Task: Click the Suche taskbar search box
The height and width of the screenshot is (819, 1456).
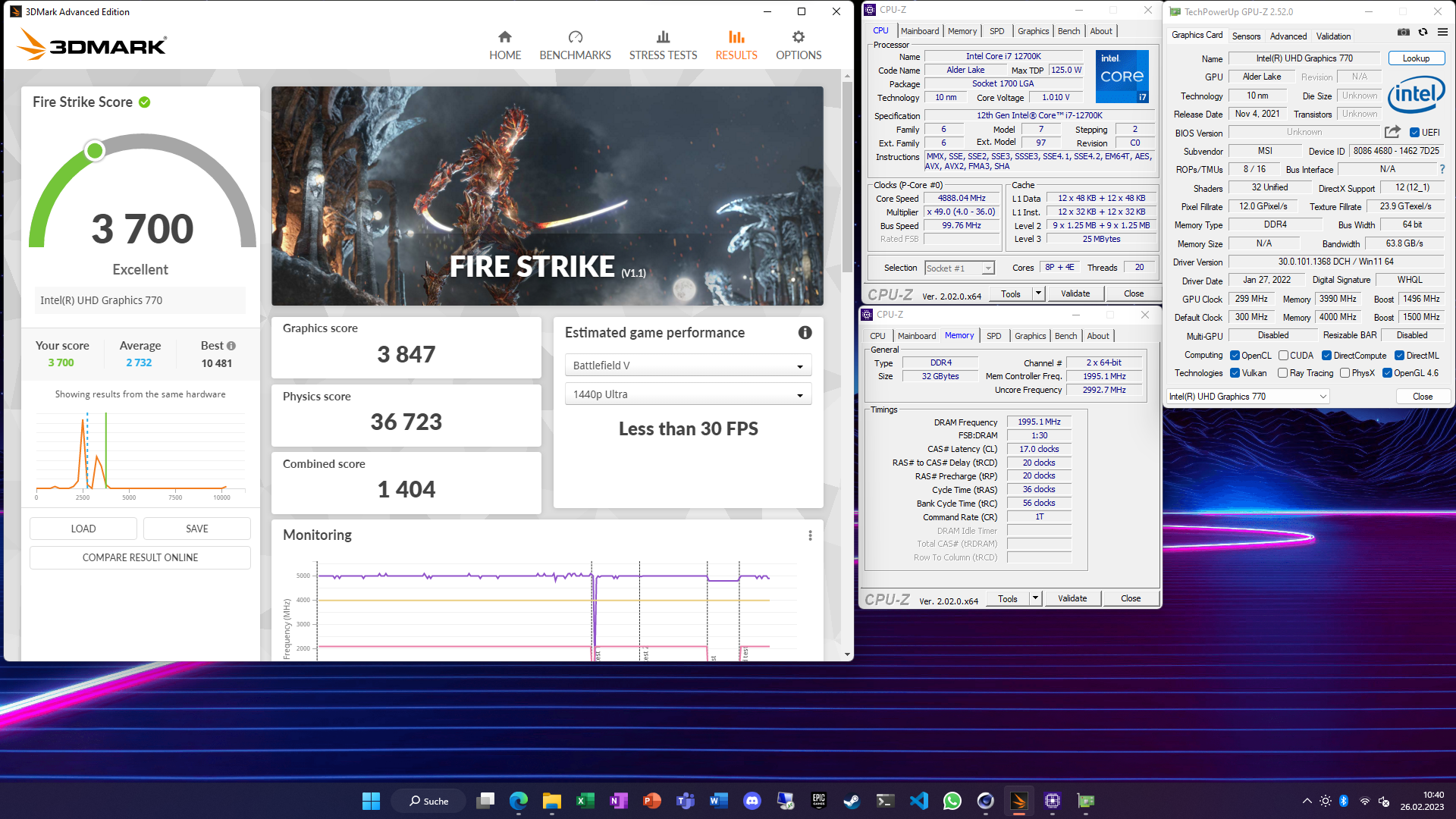Action: pos(428,801)
